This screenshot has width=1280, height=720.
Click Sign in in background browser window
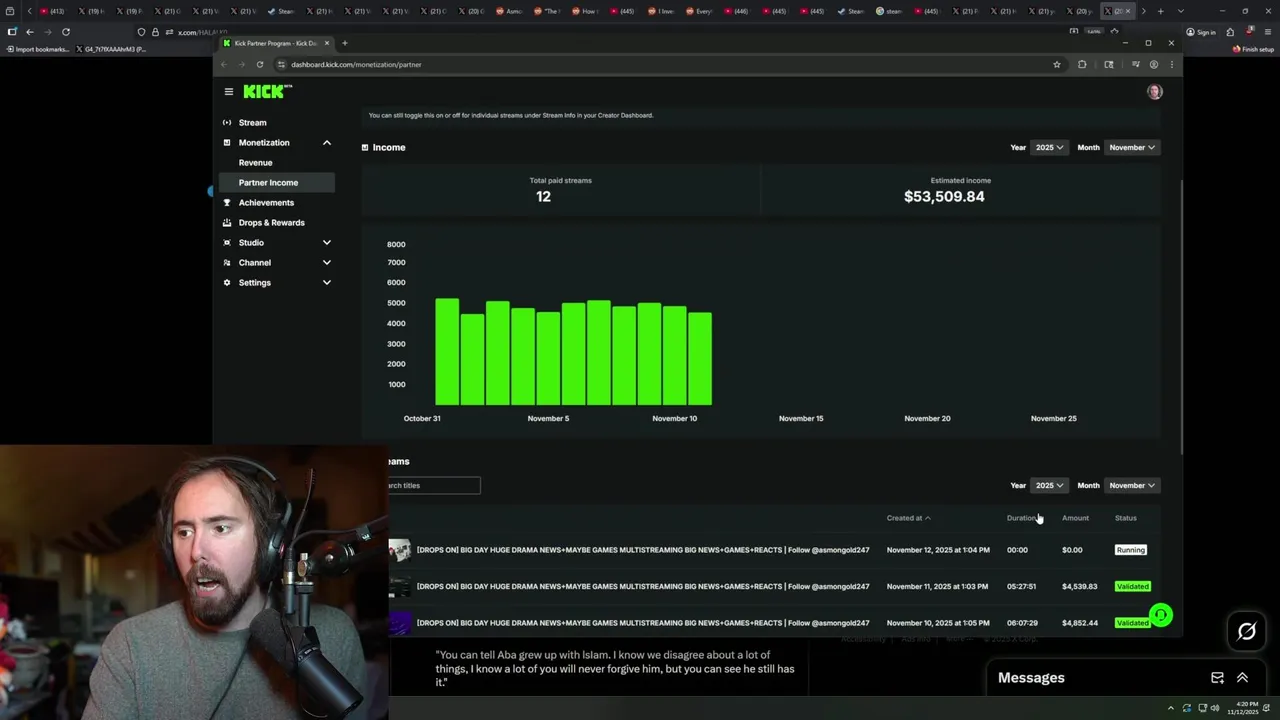click(1200, 32)
